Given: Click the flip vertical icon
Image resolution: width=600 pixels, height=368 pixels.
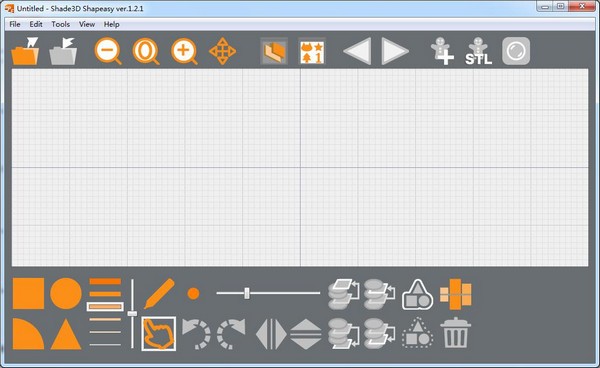Looking at the screenshot, I should [x=305, y=334].
